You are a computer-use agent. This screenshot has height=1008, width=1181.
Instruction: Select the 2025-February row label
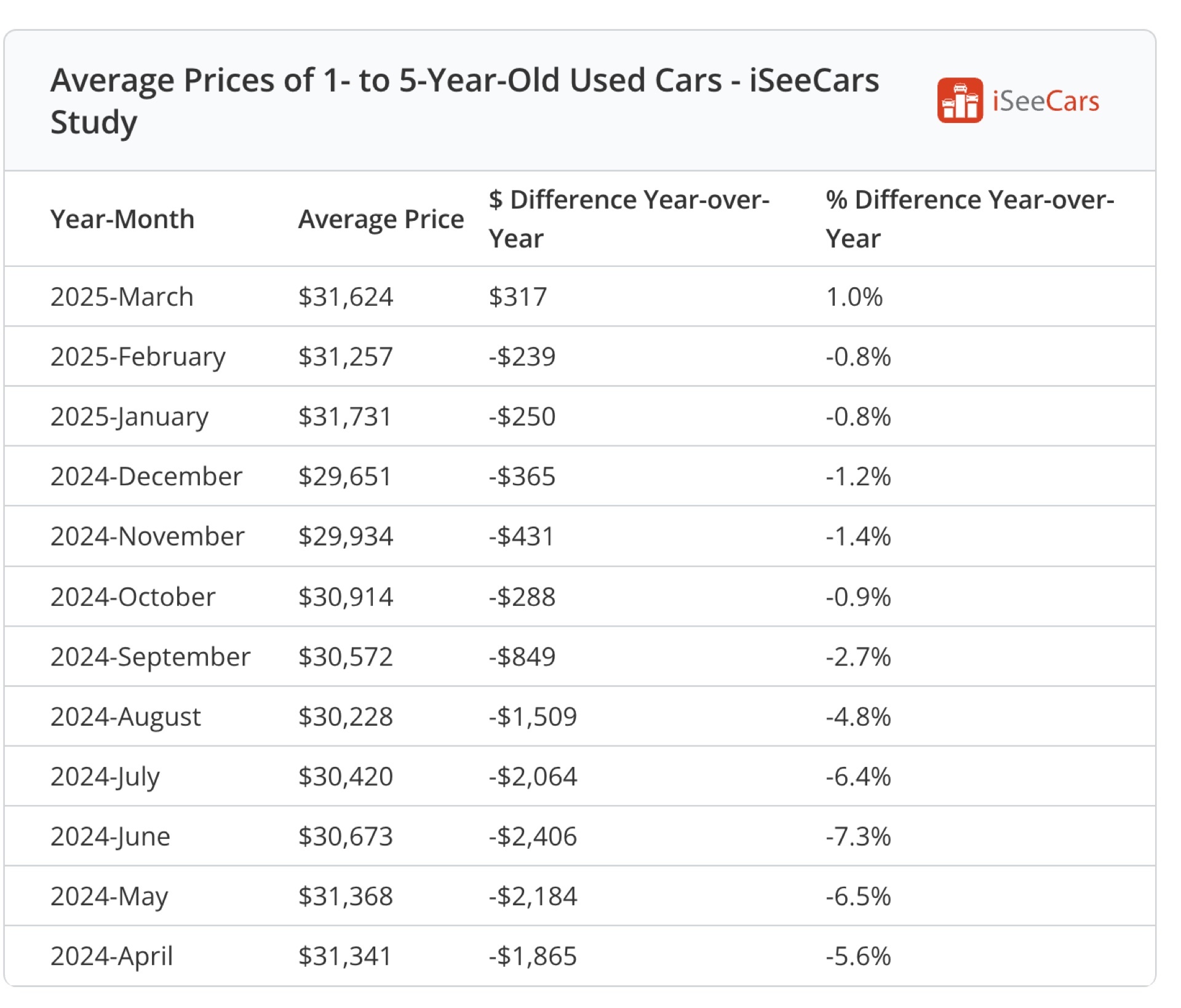coord(138,357)
